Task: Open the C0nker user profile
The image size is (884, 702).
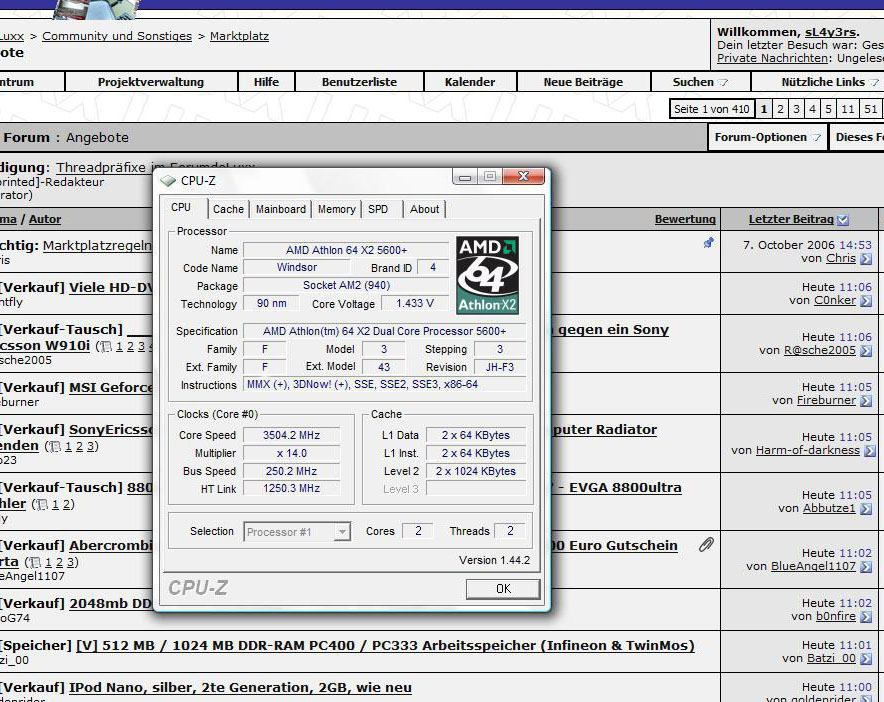Action: pos(834,301)
